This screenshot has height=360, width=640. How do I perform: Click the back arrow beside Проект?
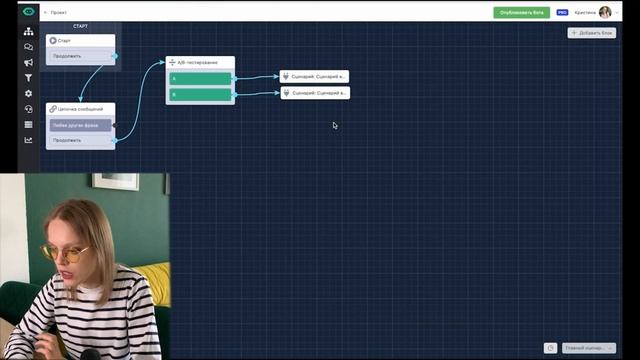coord(45,13)
